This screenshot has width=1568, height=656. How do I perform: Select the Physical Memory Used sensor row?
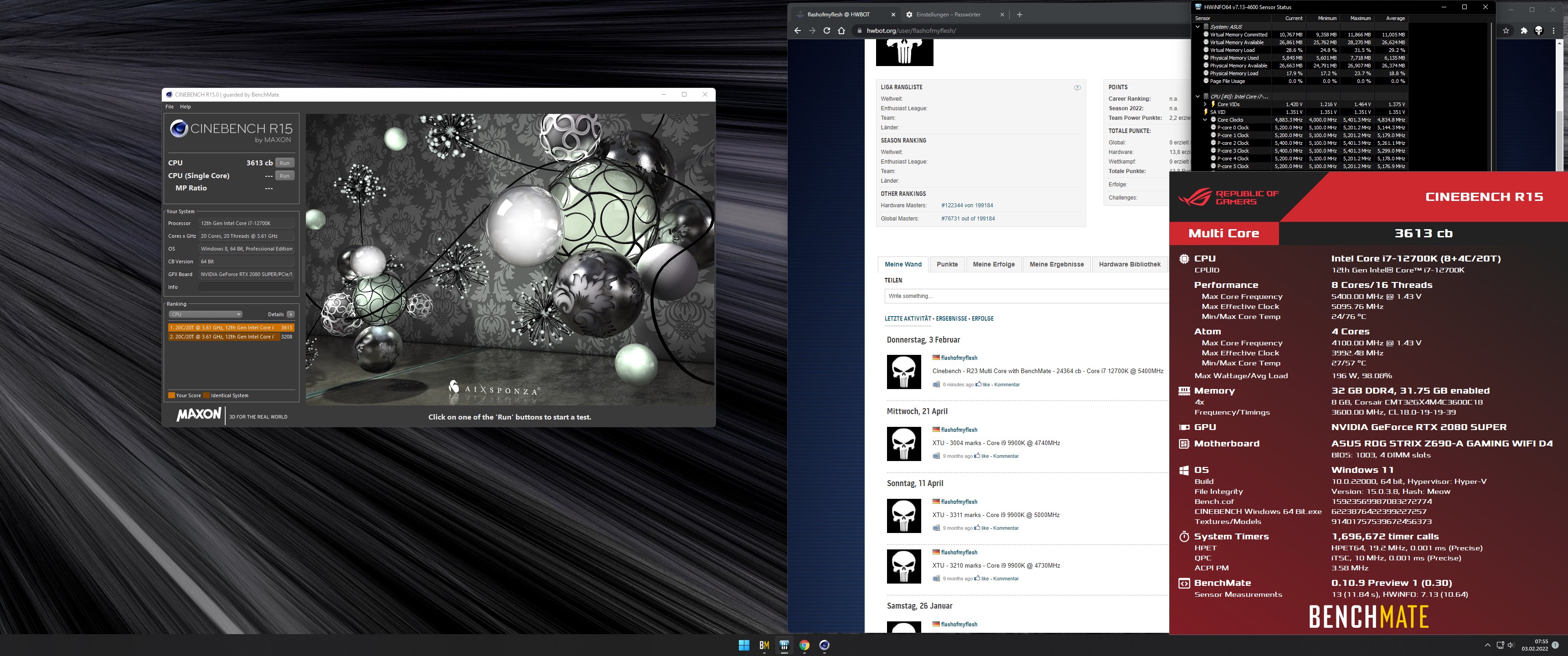[1300, 58]
